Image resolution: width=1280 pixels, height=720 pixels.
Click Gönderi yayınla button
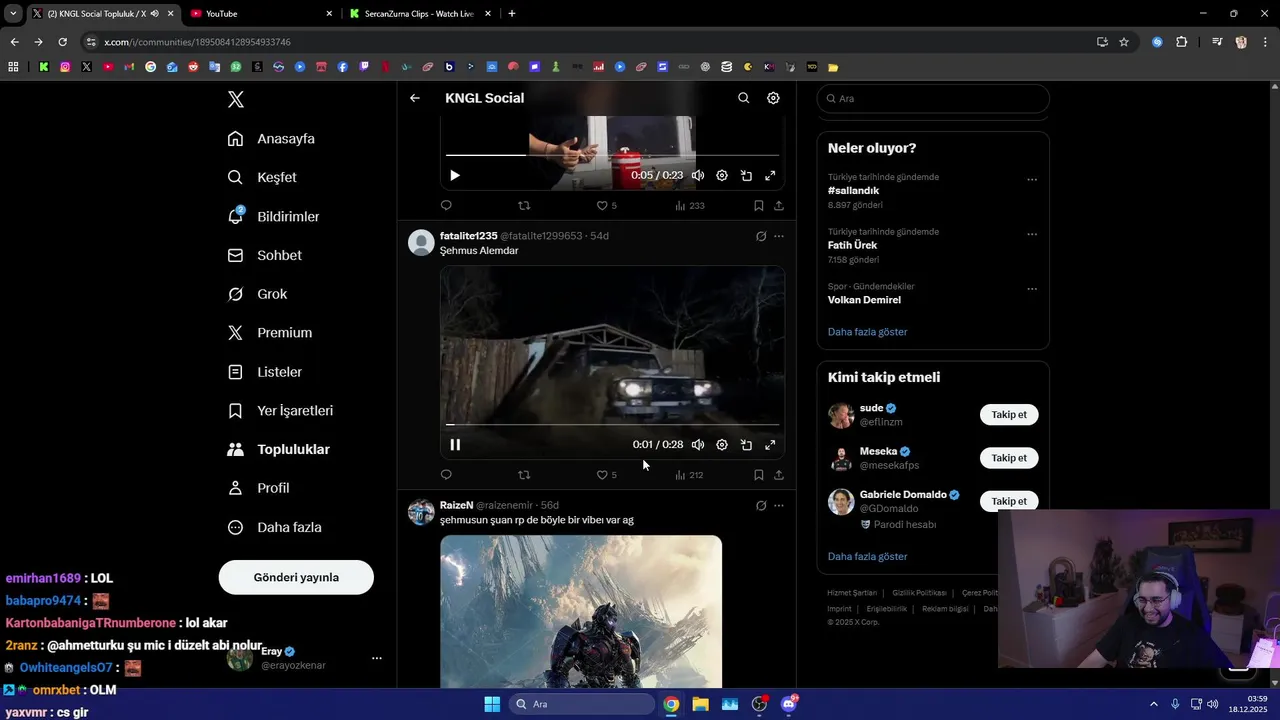point(296,577)
